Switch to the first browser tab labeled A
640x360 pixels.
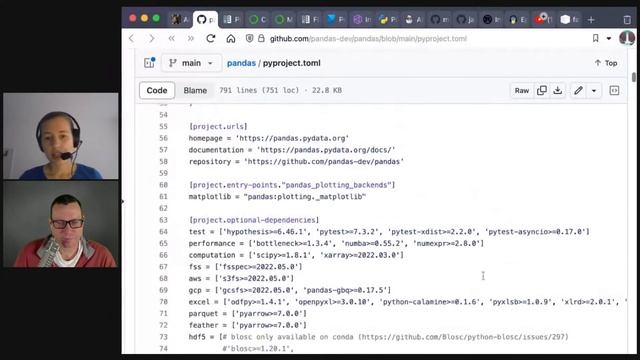click(180, 20)
